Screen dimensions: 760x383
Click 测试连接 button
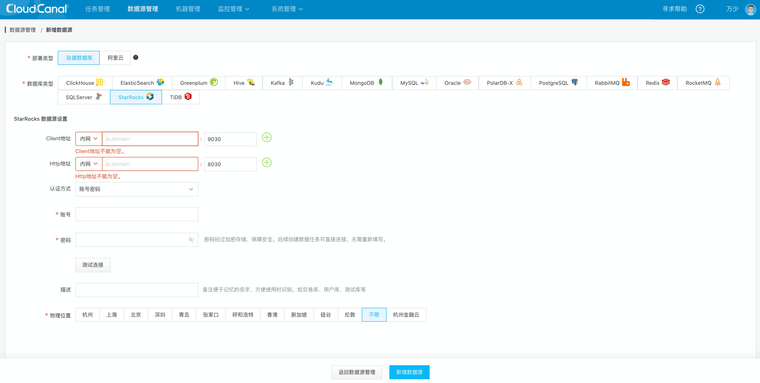pyautogui.click(x=93, y=265)
